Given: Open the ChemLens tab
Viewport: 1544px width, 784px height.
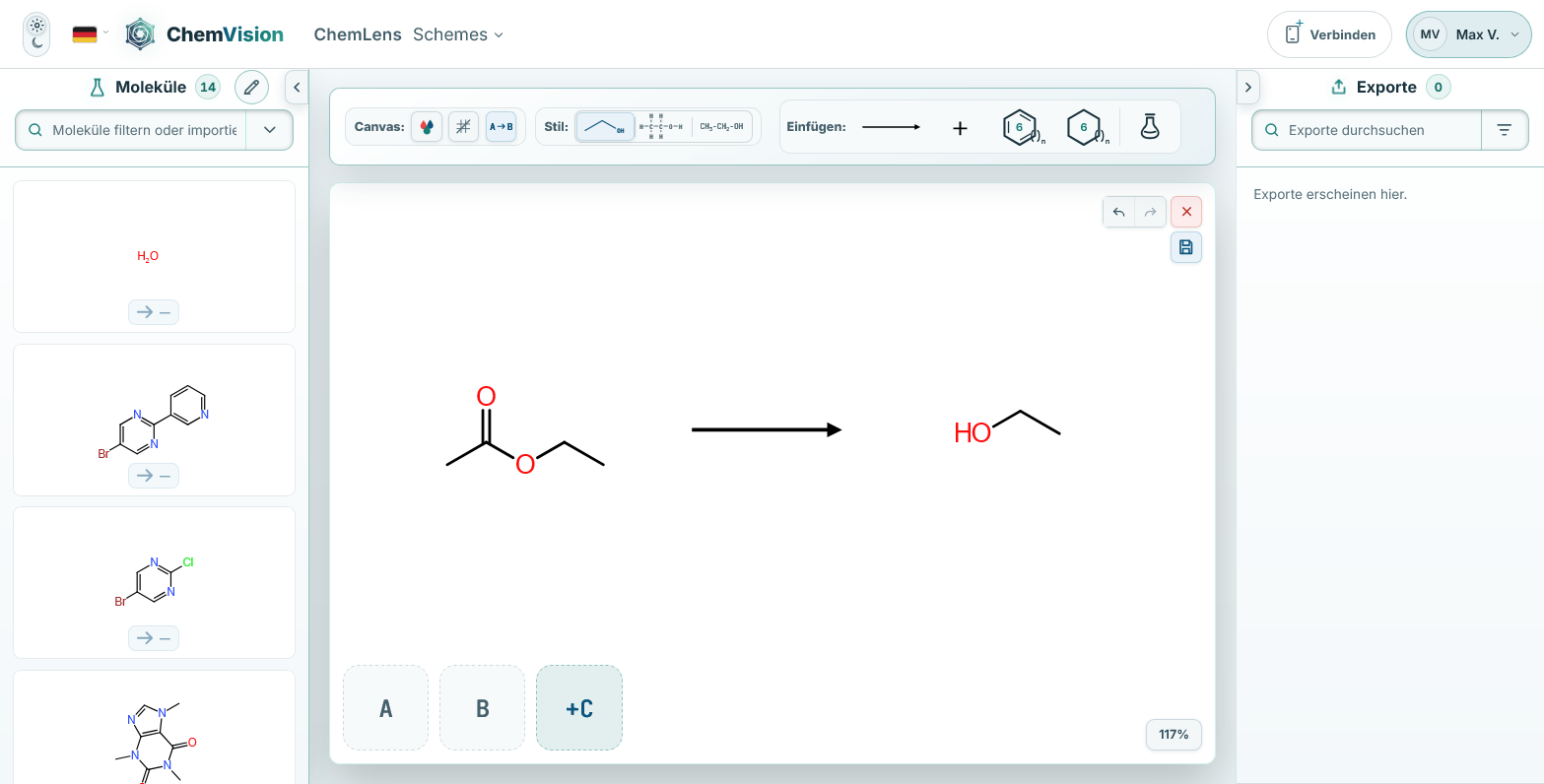Looking at the screenshot, I should [358, 34].
